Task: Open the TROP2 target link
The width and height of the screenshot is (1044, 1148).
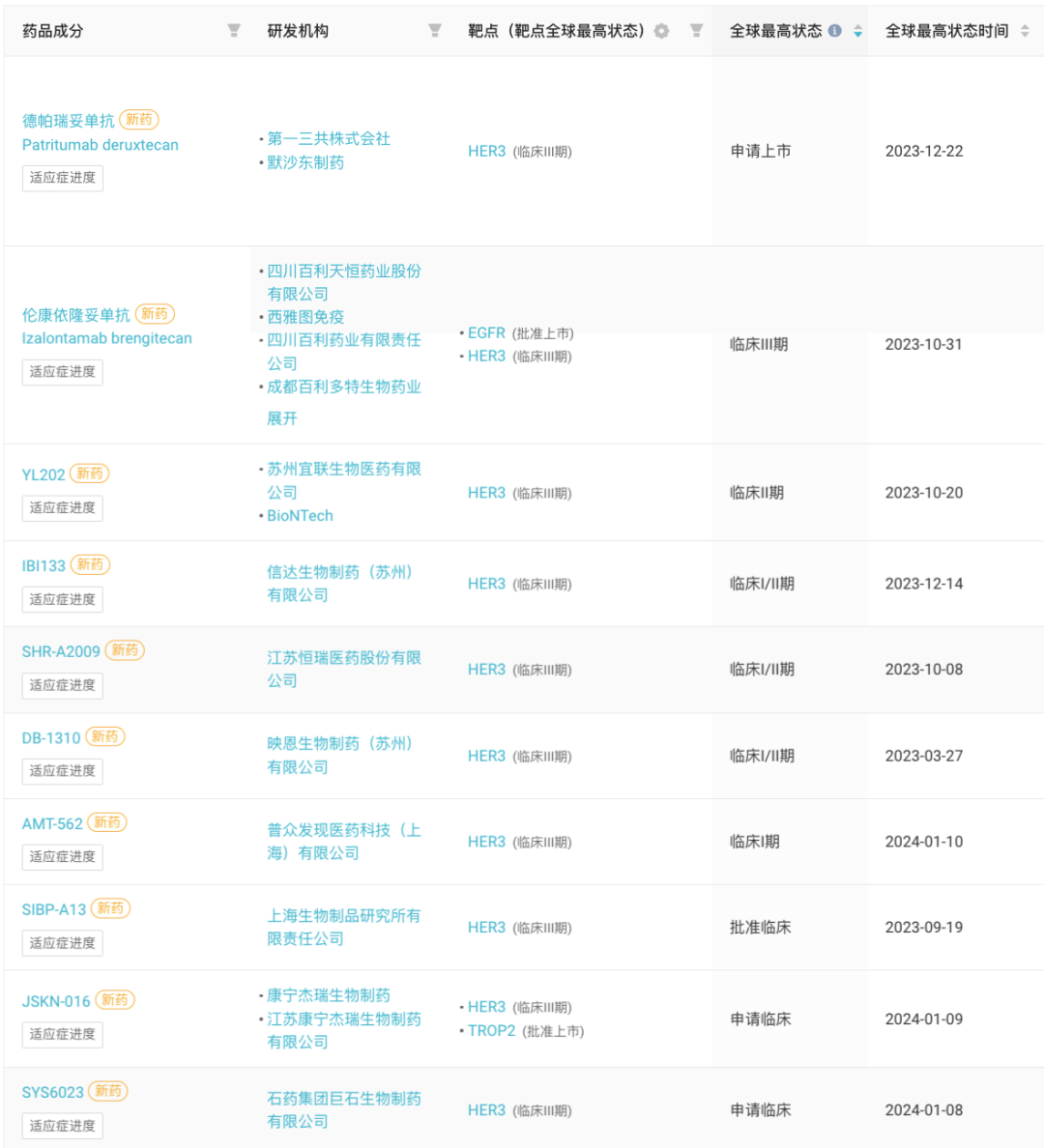Action: click(492, 1031)
